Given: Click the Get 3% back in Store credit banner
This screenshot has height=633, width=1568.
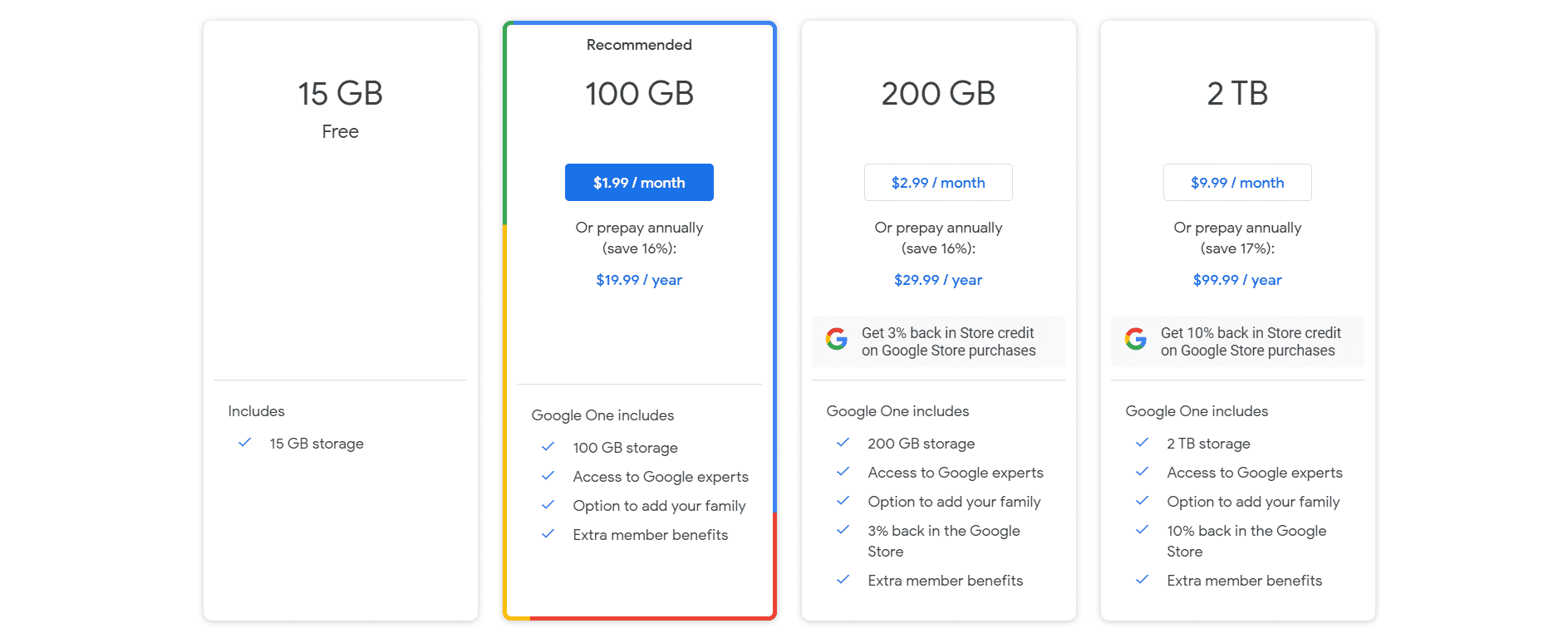Looking at the screenshot, I should pyautogui.click(x=938, y=341).
